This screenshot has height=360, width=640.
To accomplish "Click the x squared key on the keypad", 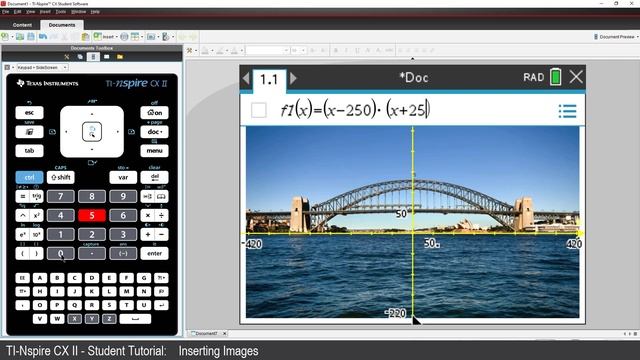I will pyautogui.click(x=37, y=215).
